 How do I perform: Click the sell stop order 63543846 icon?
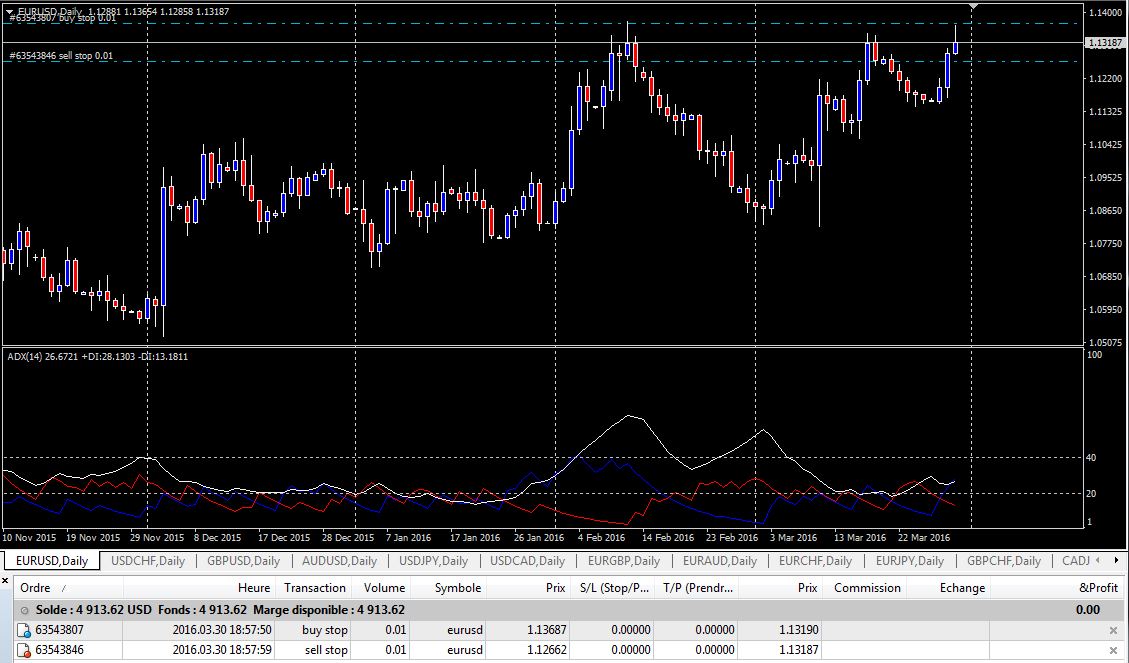click(25, 651)
